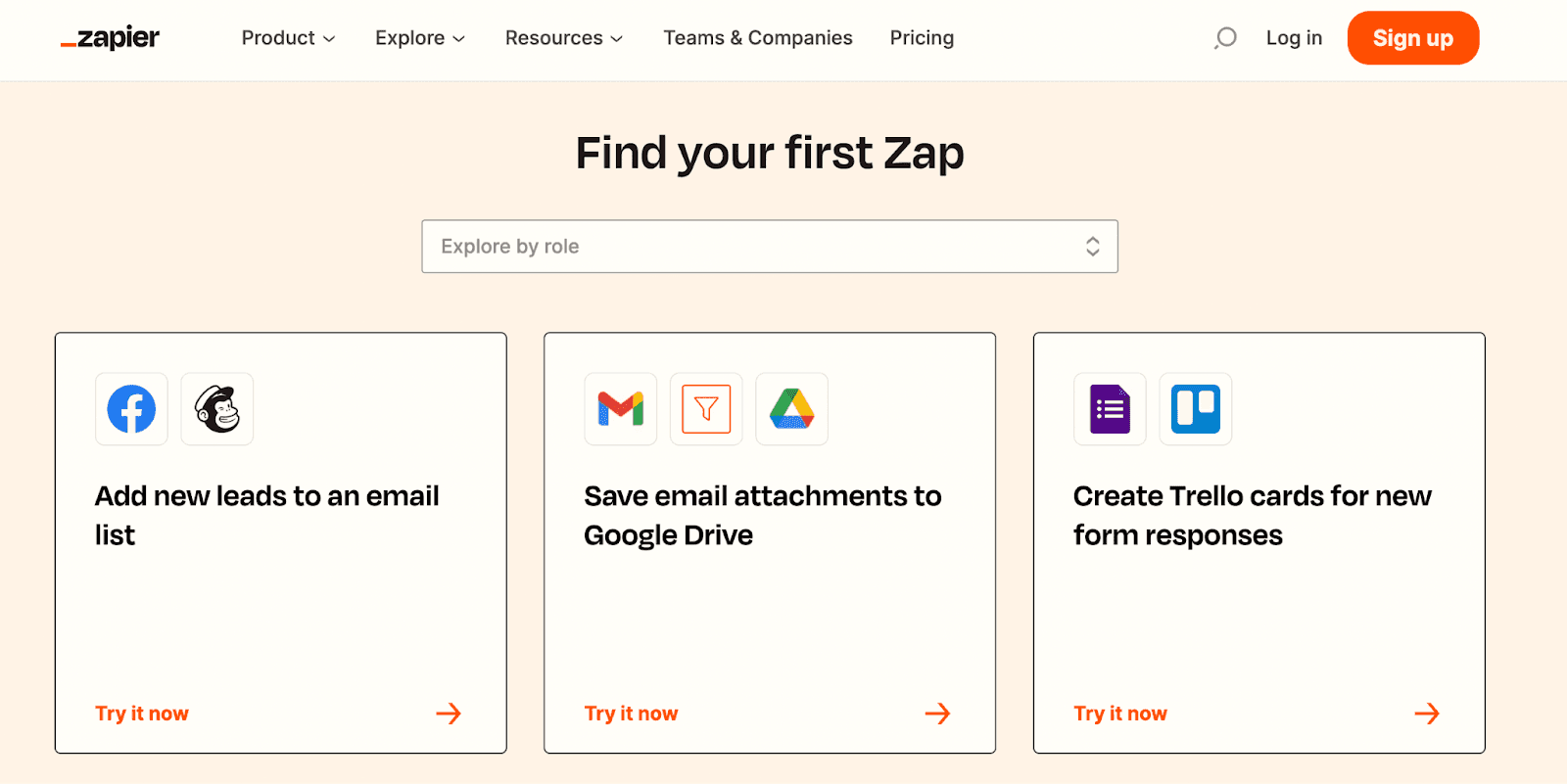Expand the Product menu
The width and height of the screenshot is (1567, 784).
pyautogui.click(x=287, y=38)
